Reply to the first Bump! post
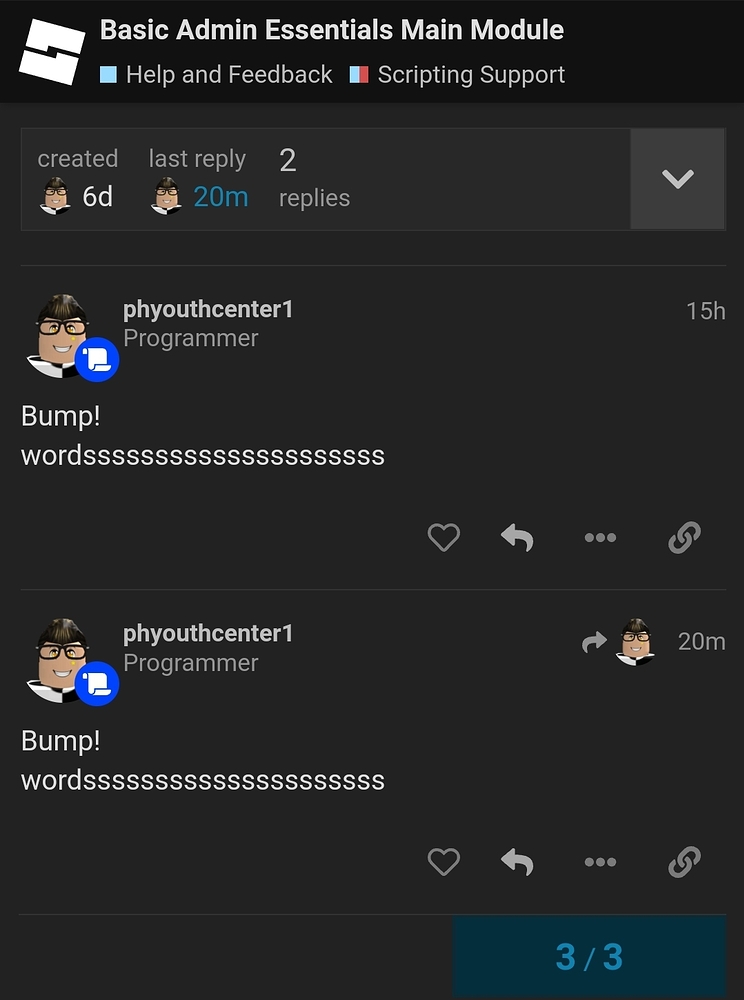 click(517, 538)
